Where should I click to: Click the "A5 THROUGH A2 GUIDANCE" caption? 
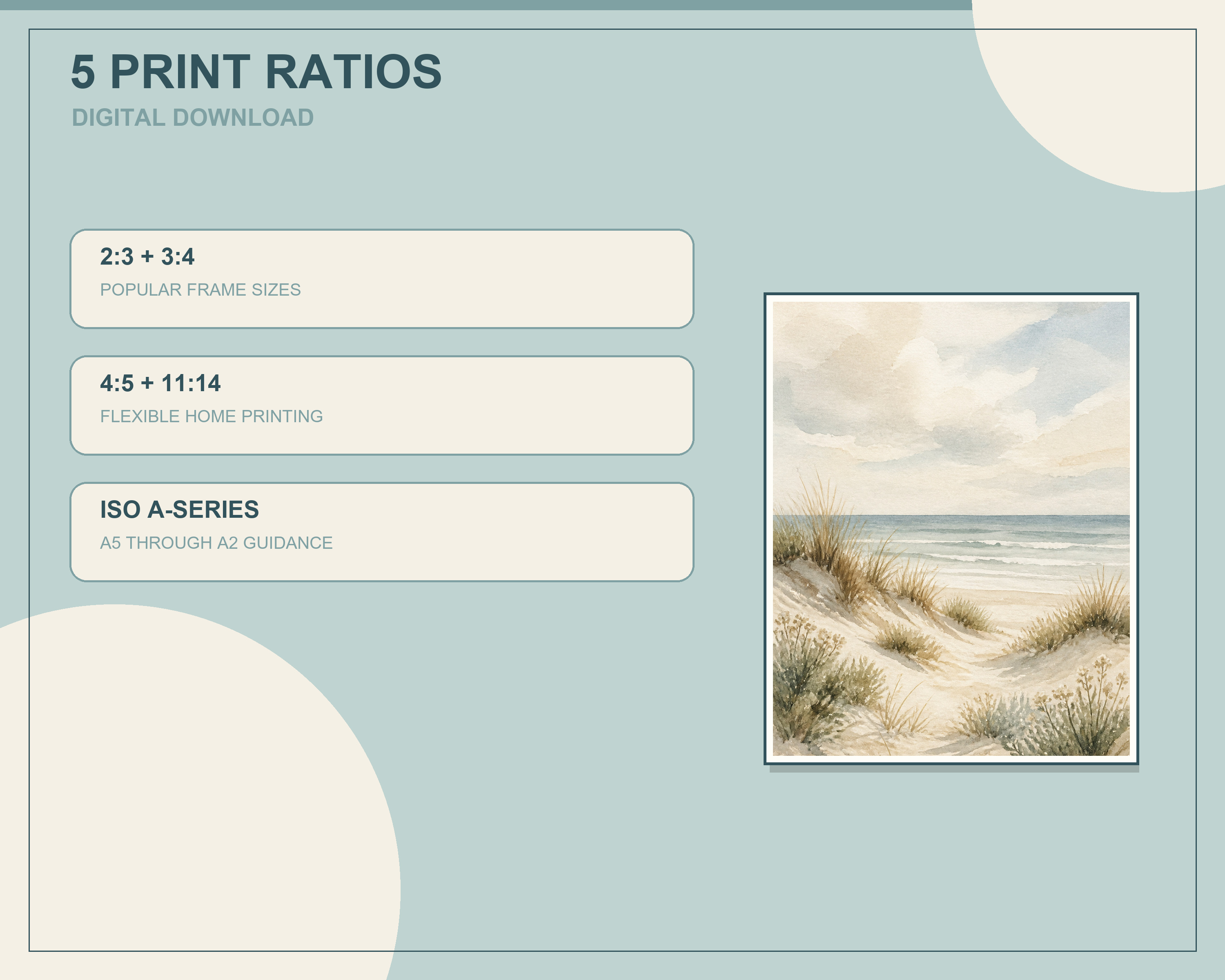click(216, 543)
